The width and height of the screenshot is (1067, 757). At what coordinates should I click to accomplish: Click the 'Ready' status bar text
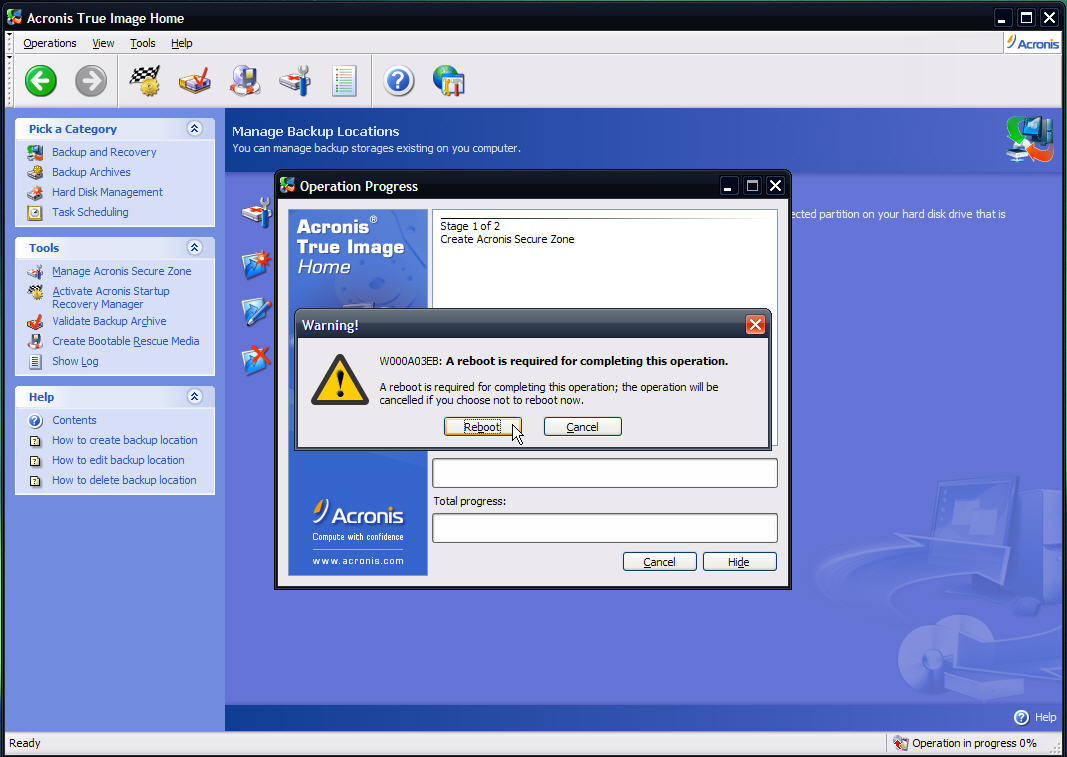24,743
